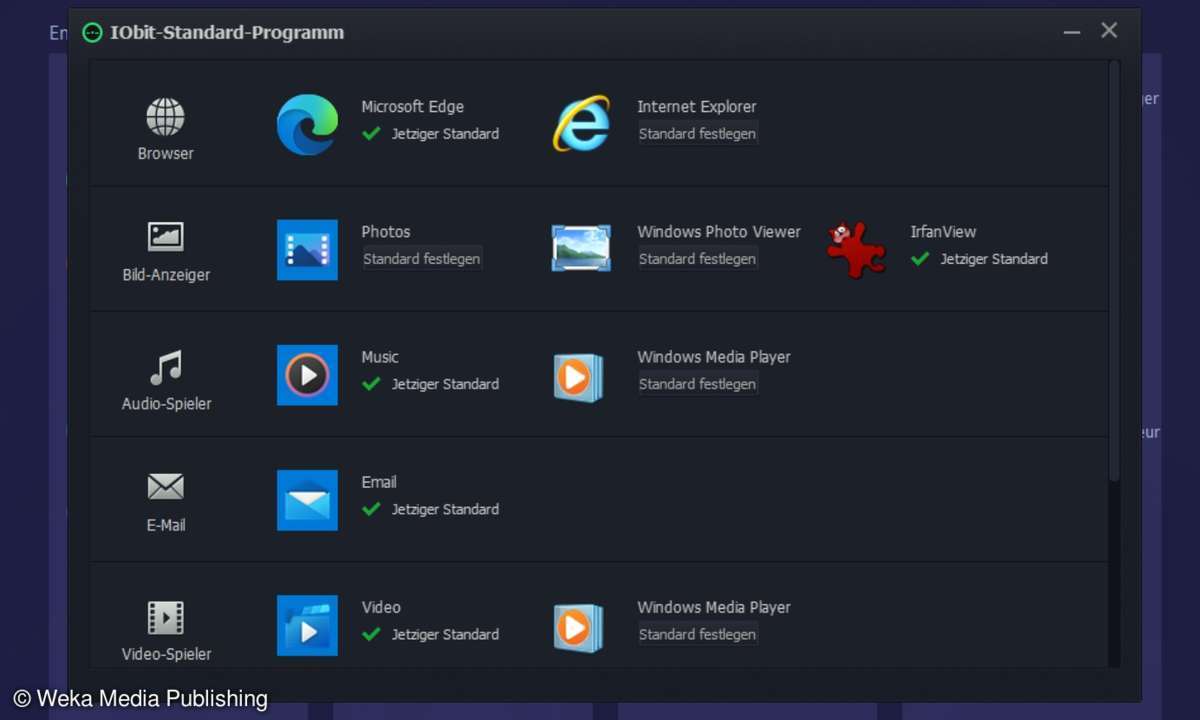The height and width of the screenshot is (720, 1200).
Task: Click the Video name label
Action: coord(381,607)
